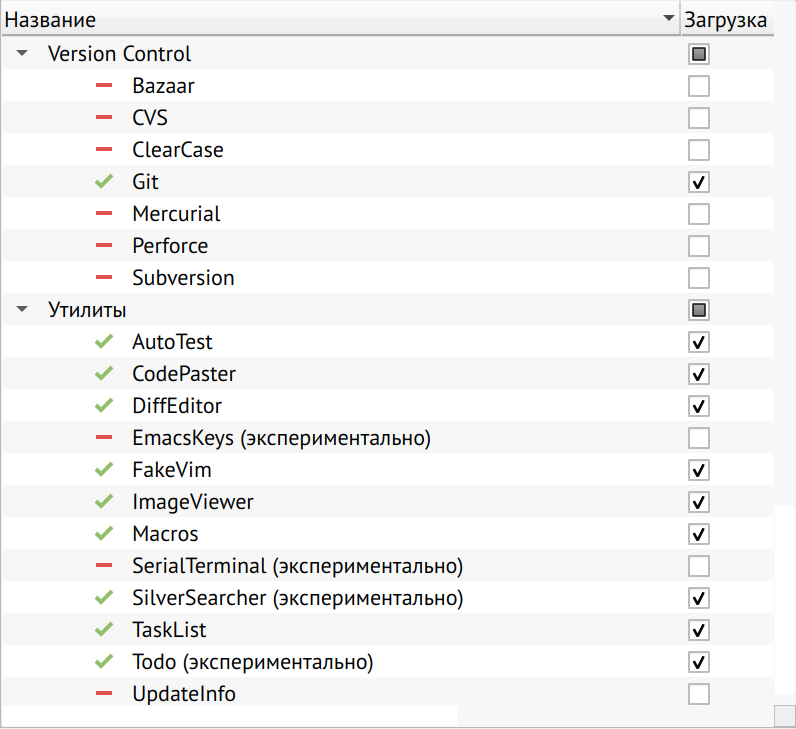
Task: Uncheck the TaskList load checkbox
Action: (x=699, y=629)
